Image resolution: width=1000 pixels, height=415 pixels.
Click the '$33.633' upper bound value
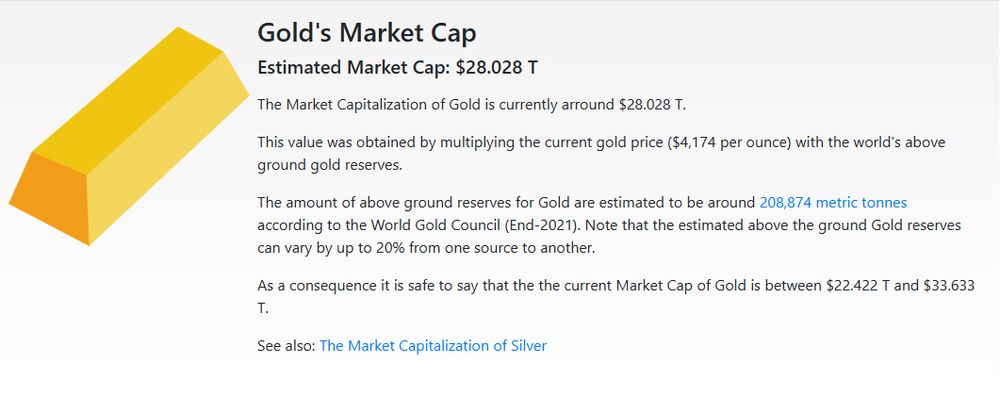(x=949, y=286)
